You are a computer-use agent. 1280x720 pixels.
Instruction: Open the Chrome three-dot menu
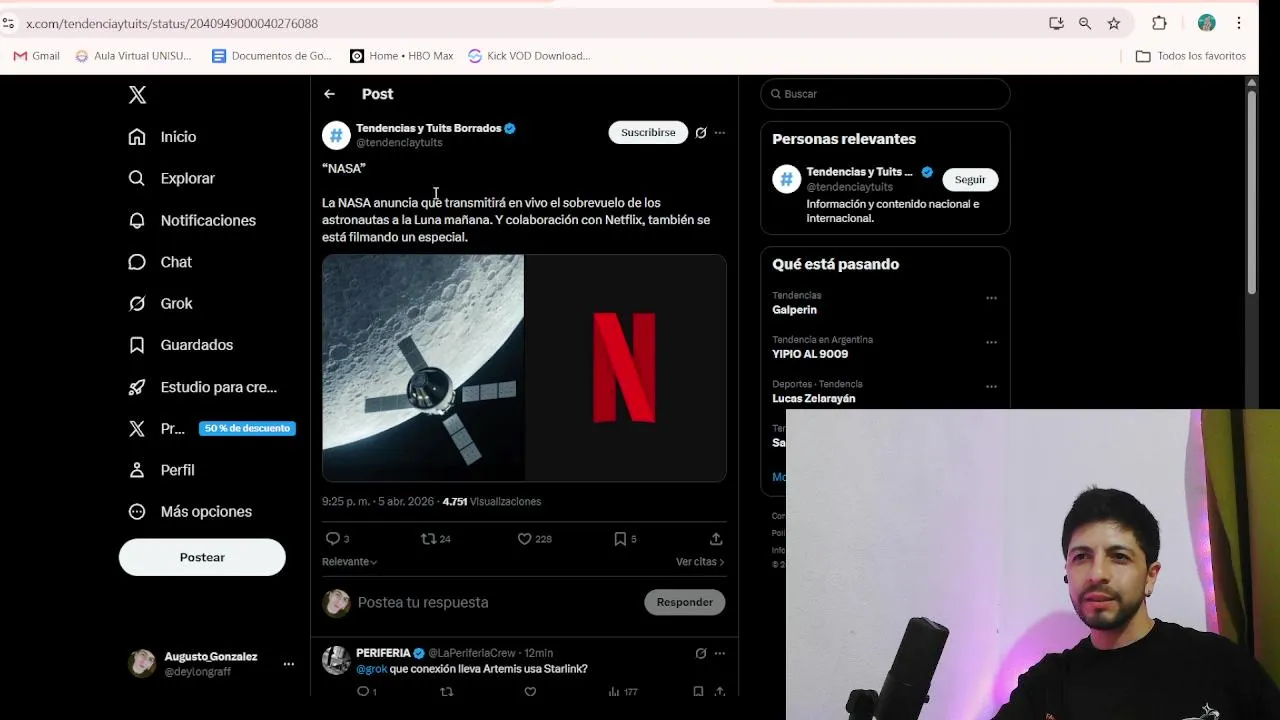1239,23
